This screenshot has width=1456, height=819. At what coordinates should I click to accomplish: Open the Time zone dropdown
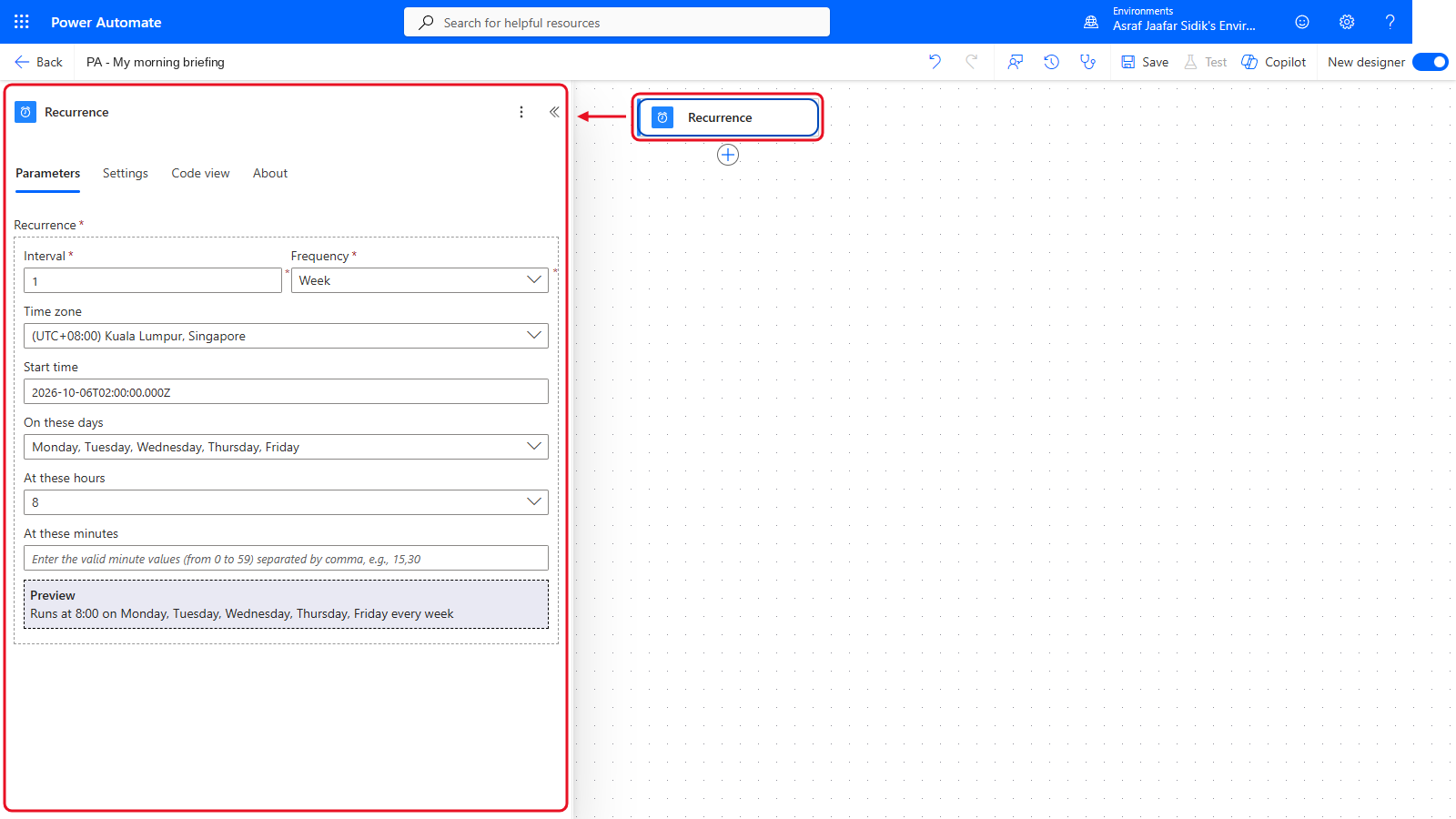(x=286, y=336)
